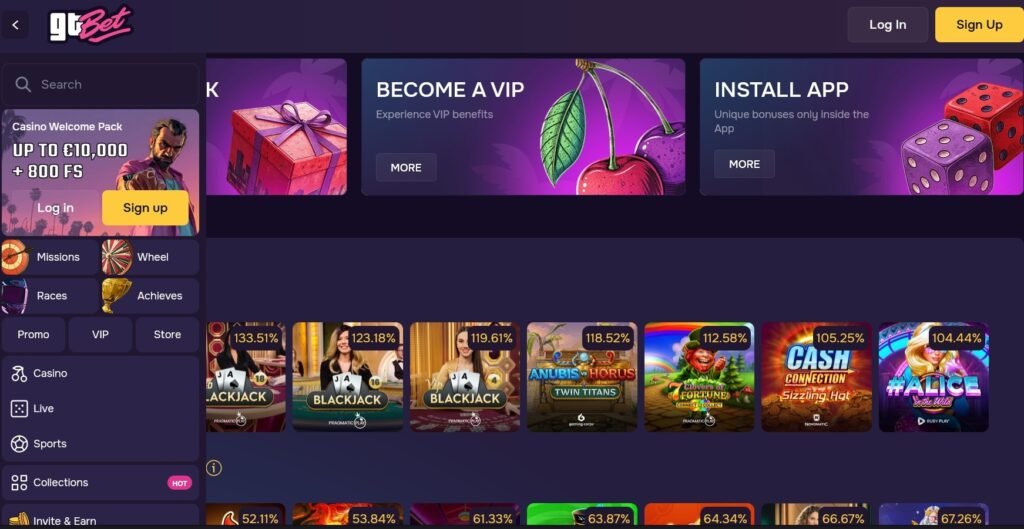The width and height of the screenshot is (1024, 529).
Task: Open Achieves with trophy icon
Action: click(x=150, y=296)
